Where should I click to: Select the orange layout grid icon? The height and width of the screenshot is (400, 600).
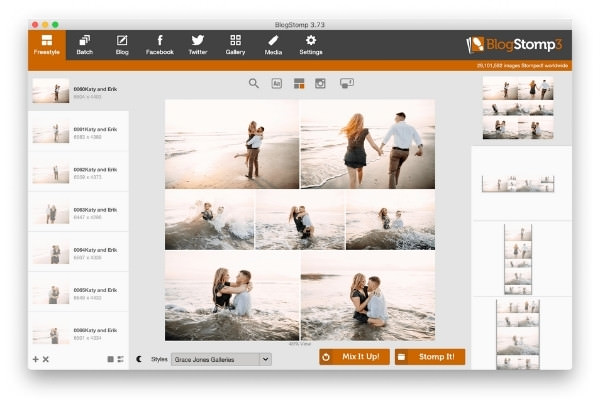pyautogui.click(x=299, y=83)
